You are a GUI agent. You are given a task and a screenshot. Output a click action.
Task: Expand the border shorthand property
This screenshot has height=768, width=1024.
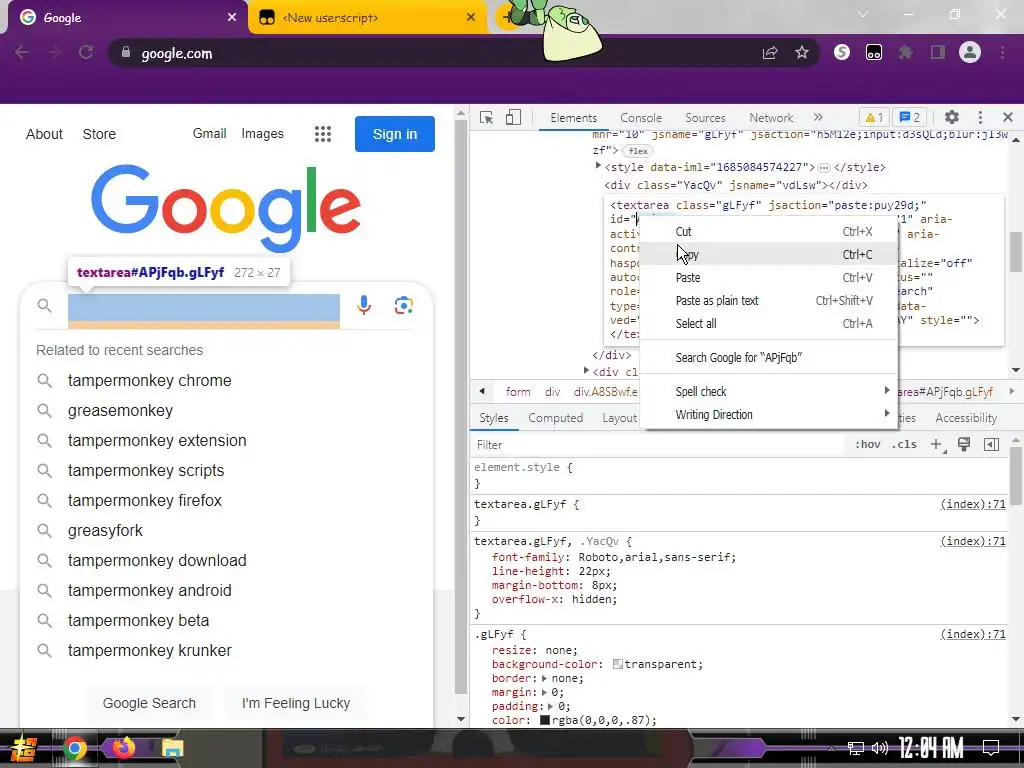tap(544, 678)
